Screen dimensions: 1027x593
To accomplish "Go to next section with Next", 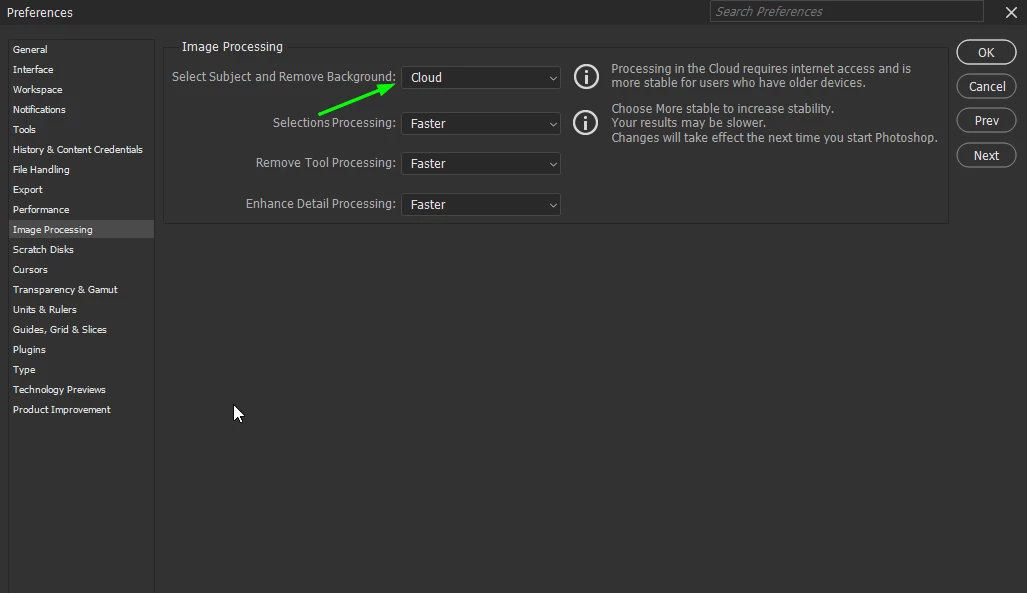I will click(986, 155).
